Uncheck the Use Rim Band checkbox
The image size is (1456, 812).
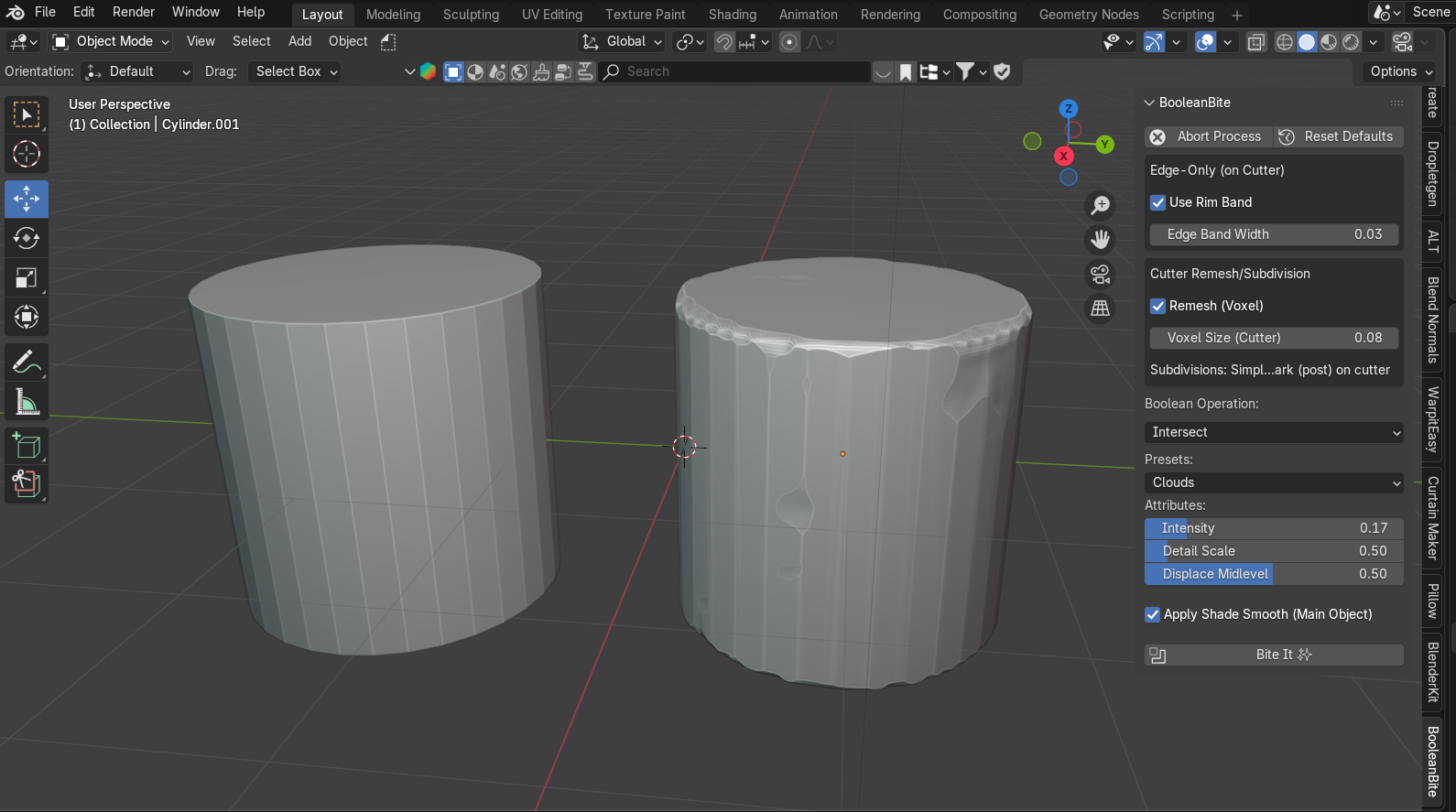[x=1158, y=202]
